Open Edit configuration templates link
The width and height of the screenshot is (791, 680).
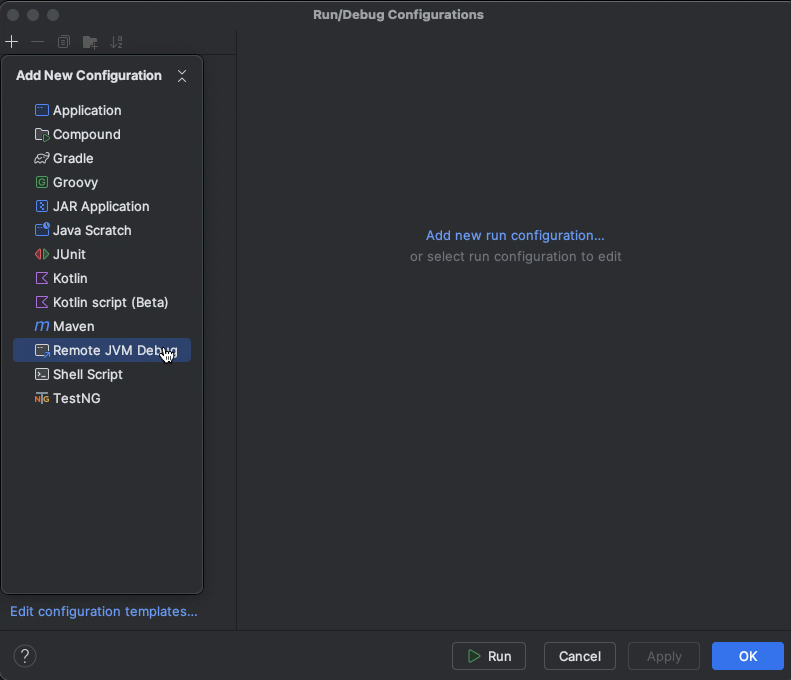coord(104,611)
